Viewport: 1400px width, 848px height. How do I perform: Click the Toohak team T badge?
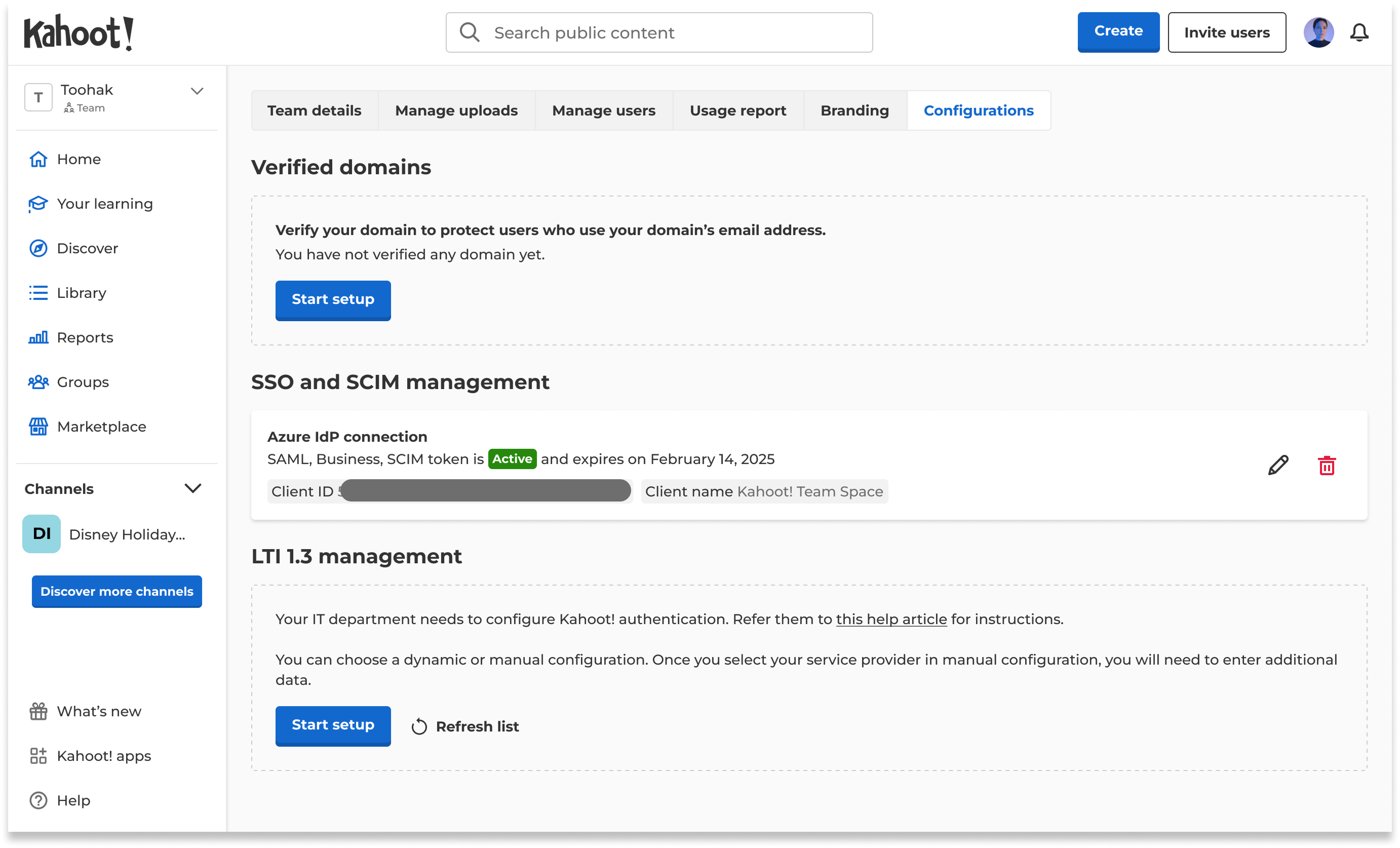(x=38, y=97)
